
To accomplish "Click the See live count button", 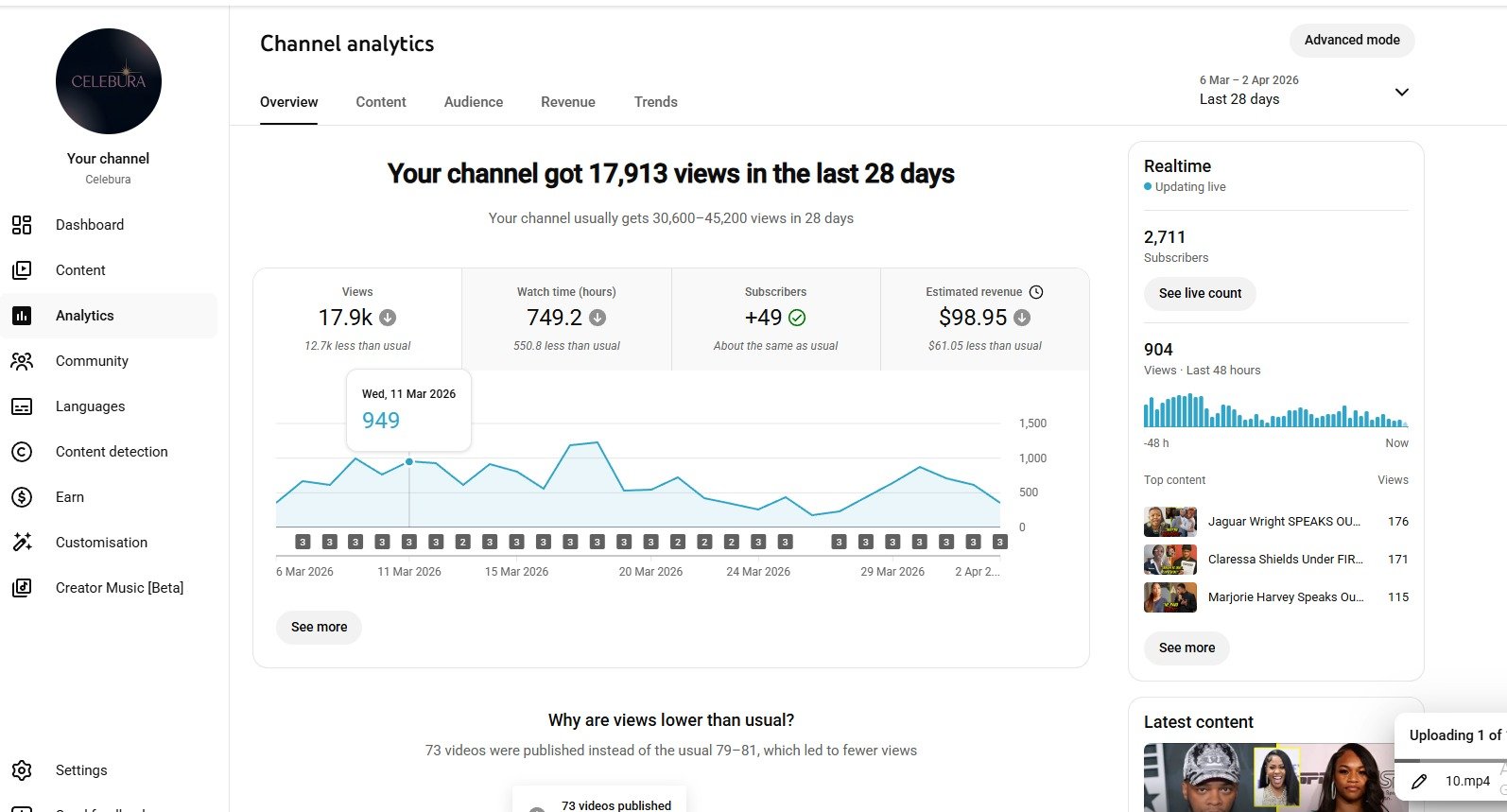I will pyautogui.click(x=1200, y=293).
